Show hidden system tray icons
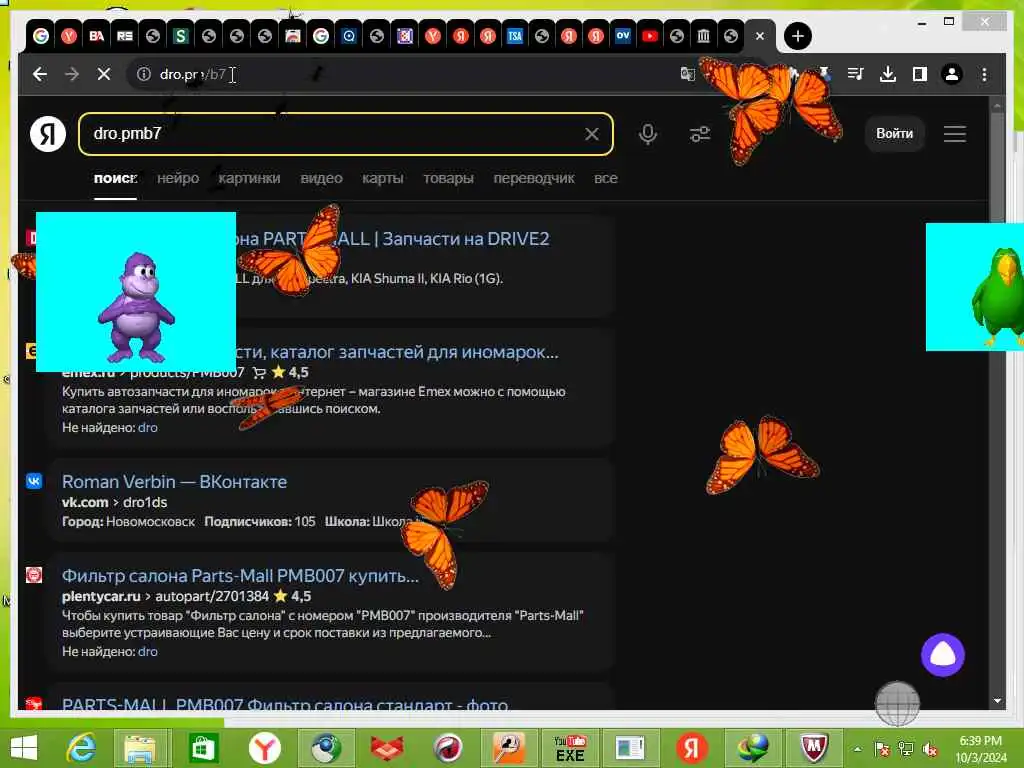1024x768 pixels. coord(857,750)
